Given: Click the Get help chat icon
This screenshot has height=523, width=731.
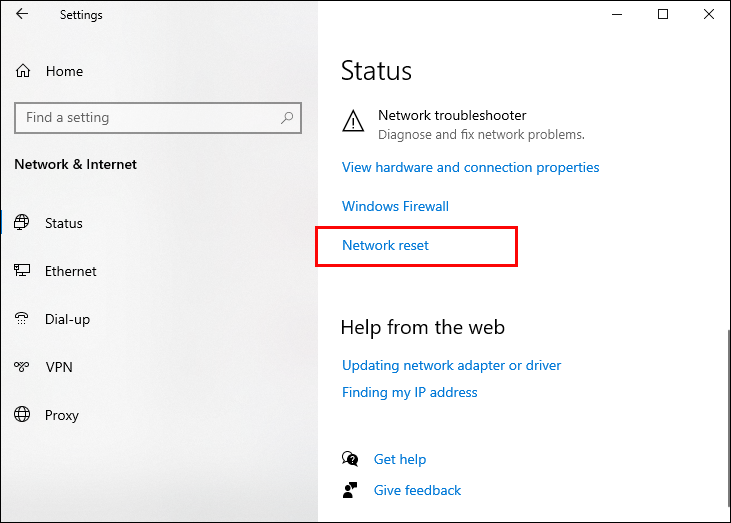Looking at the screenshot, I should click(x=350, y=459).
